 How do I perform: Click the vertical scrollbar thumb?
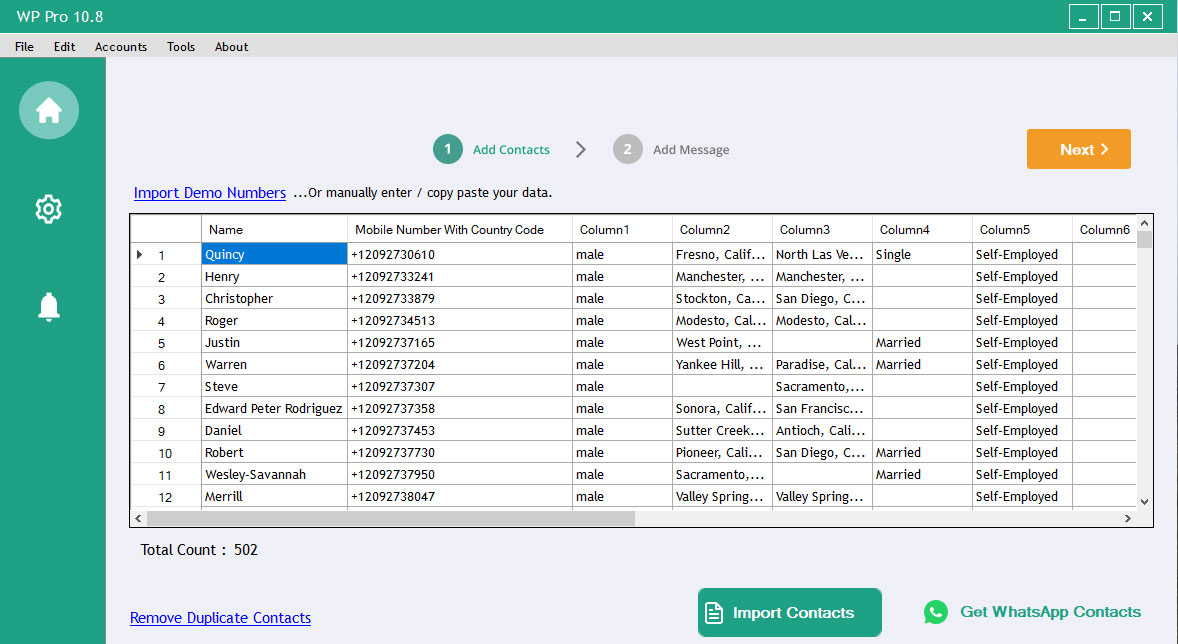(x=1144, y=240)
